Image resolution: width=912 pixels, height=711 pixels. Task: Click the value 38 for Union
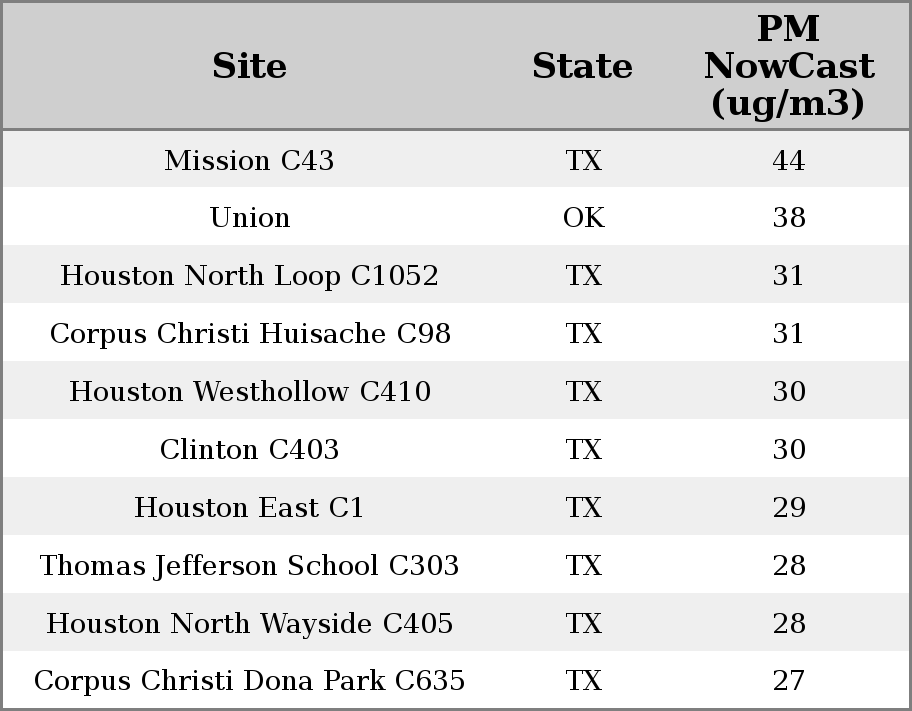tap(788, 218)
